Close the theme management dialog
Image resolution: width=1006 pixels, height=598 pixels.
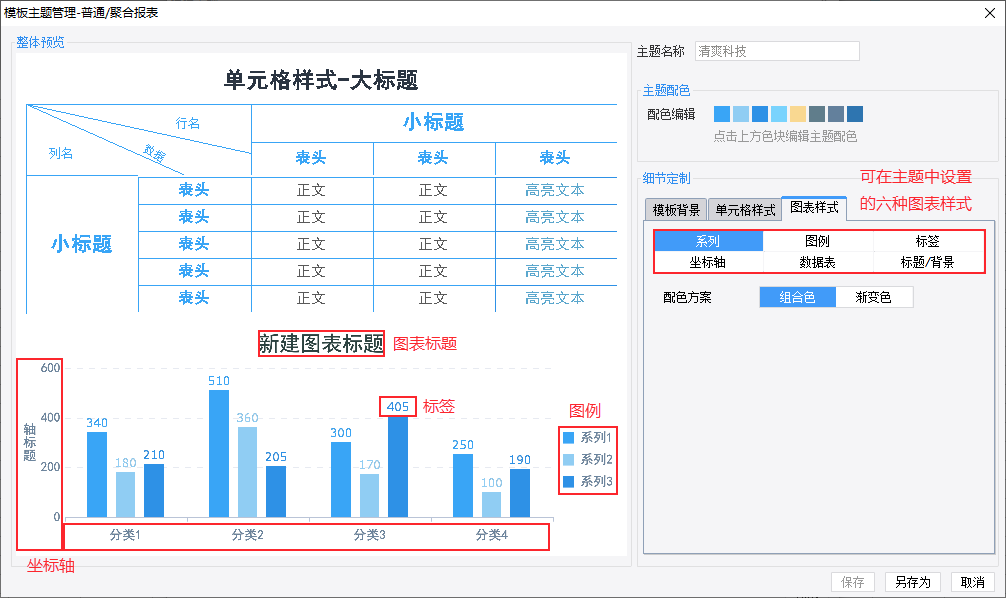(x=990, y=13)
